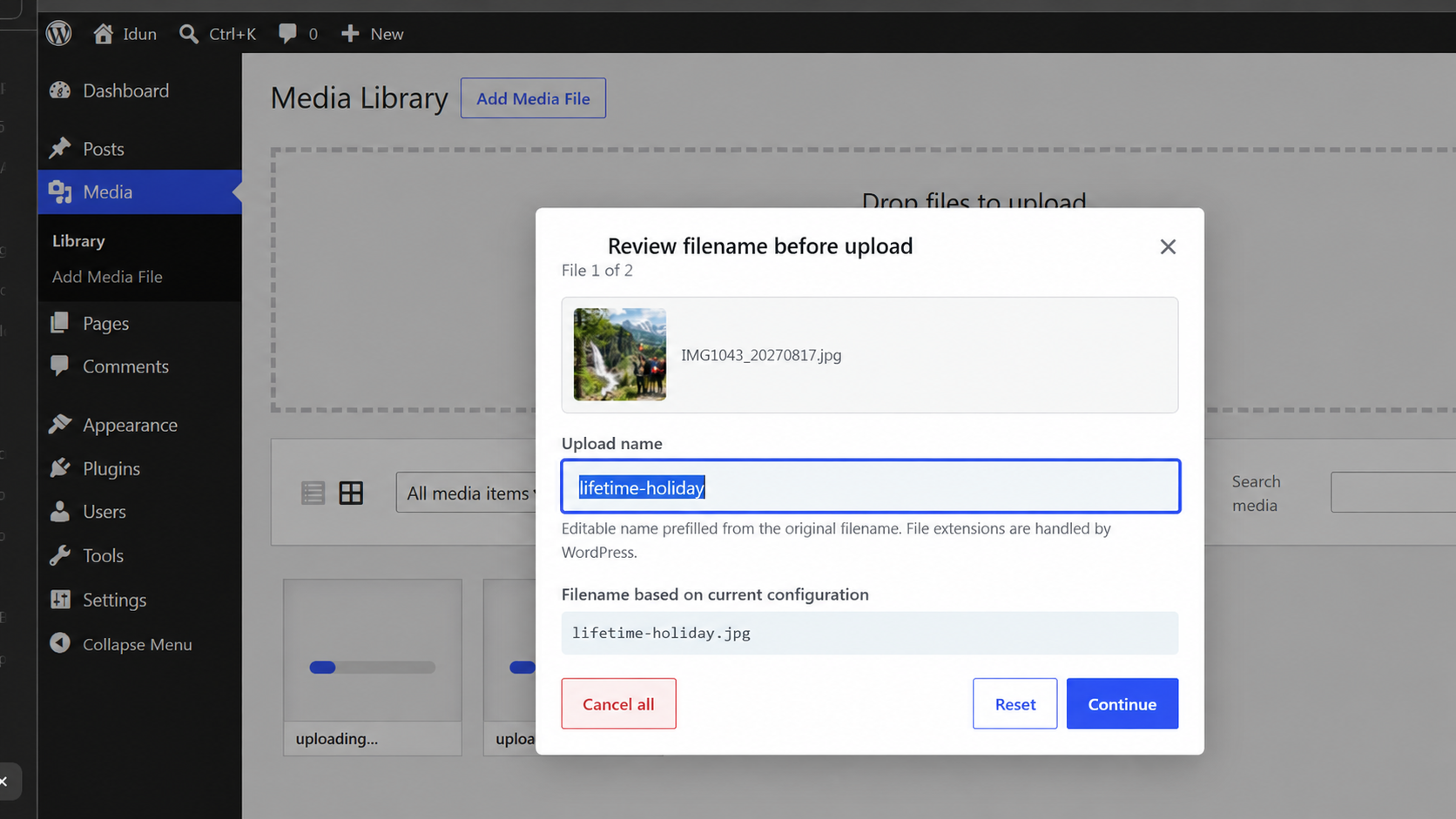Click the first uploading progress bar
This screenshot has height=819, width=1456.
coord(373,668)
